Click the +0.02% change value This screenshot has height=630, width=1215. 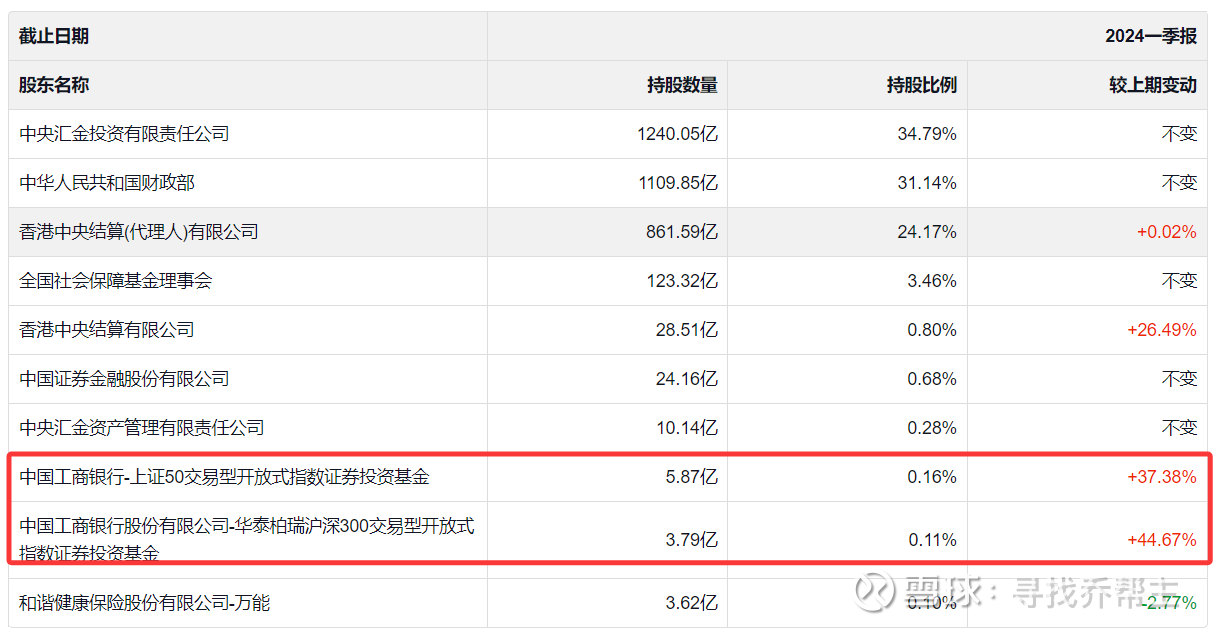[x=1166, y=232]
